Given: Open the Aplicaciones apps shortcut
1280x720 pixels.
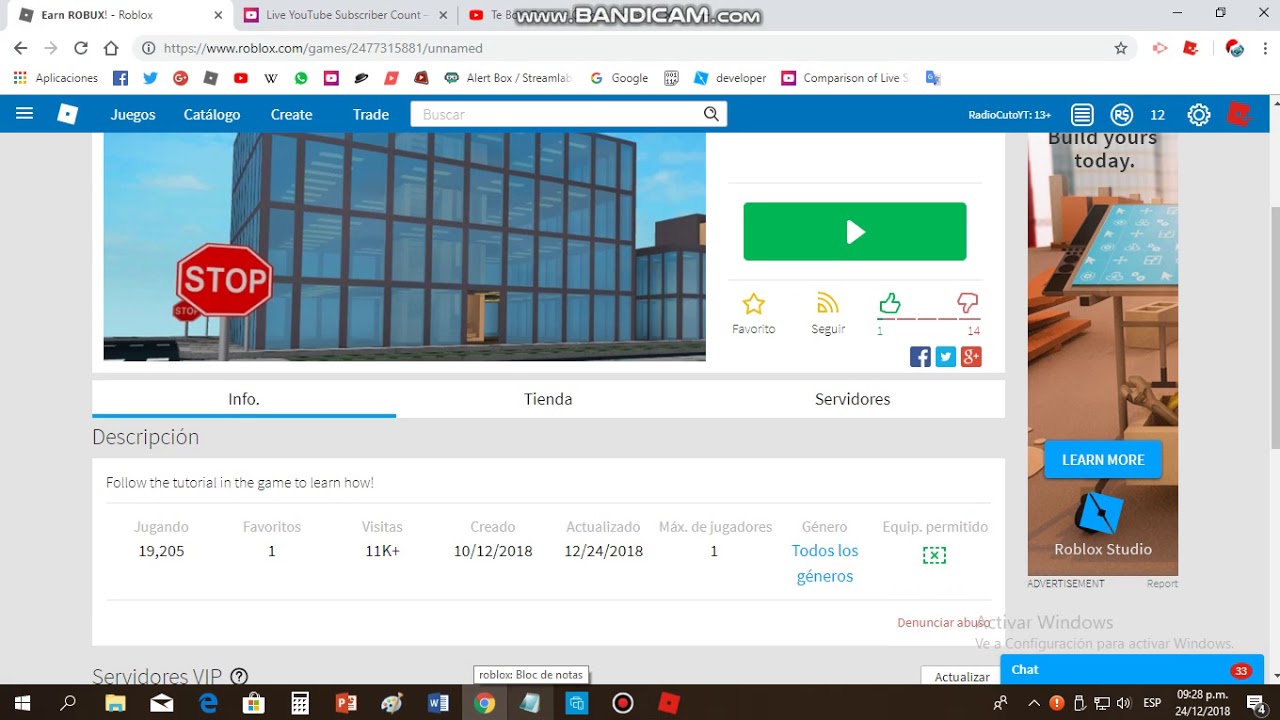Looking at the screenshot, I should point(56,78).
